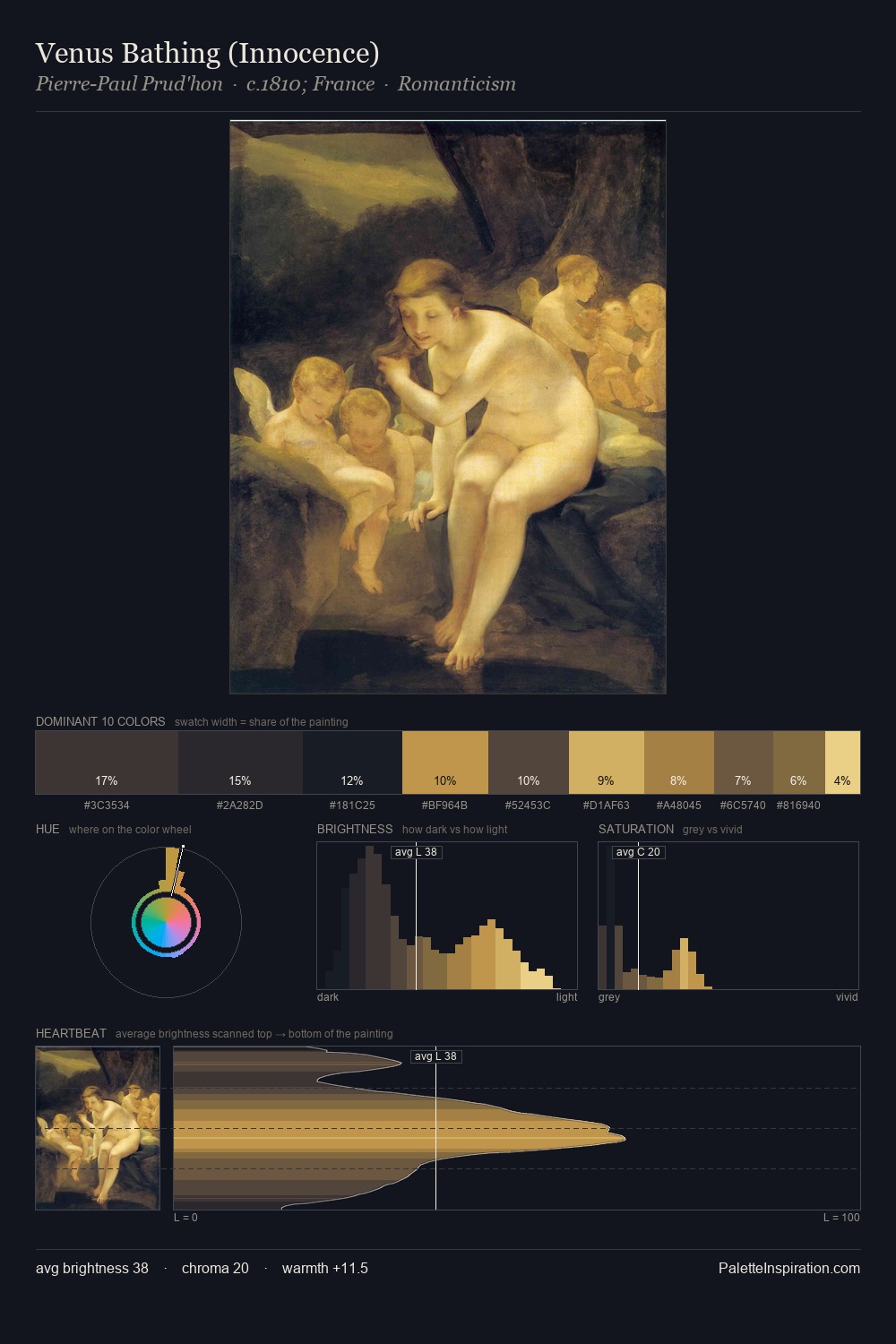
Task: Click the footer stat avg brightness 38
Action: (x=92, y=1268)
